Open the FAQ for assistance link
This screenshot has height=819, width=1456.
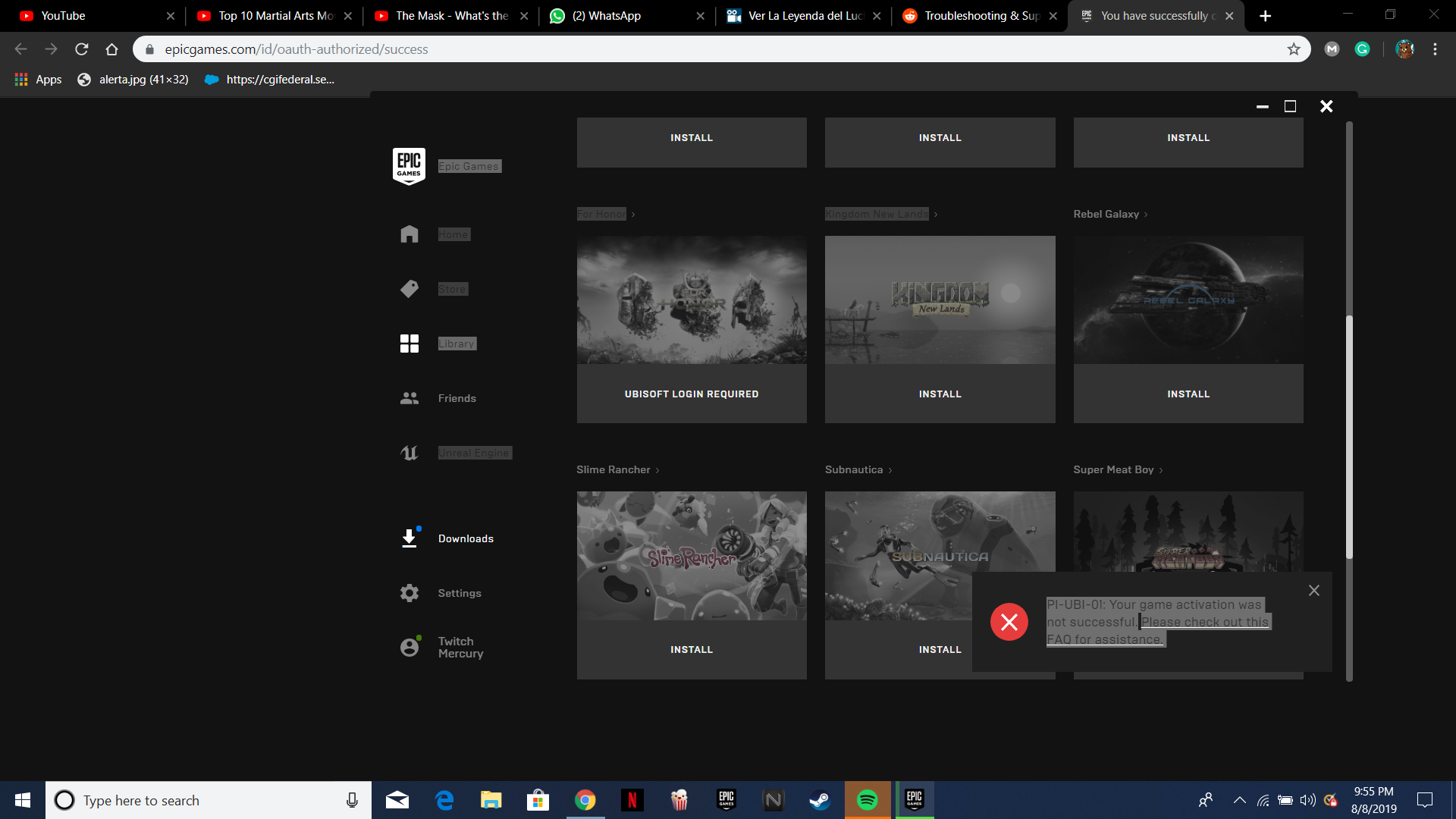pos(1104,639)
